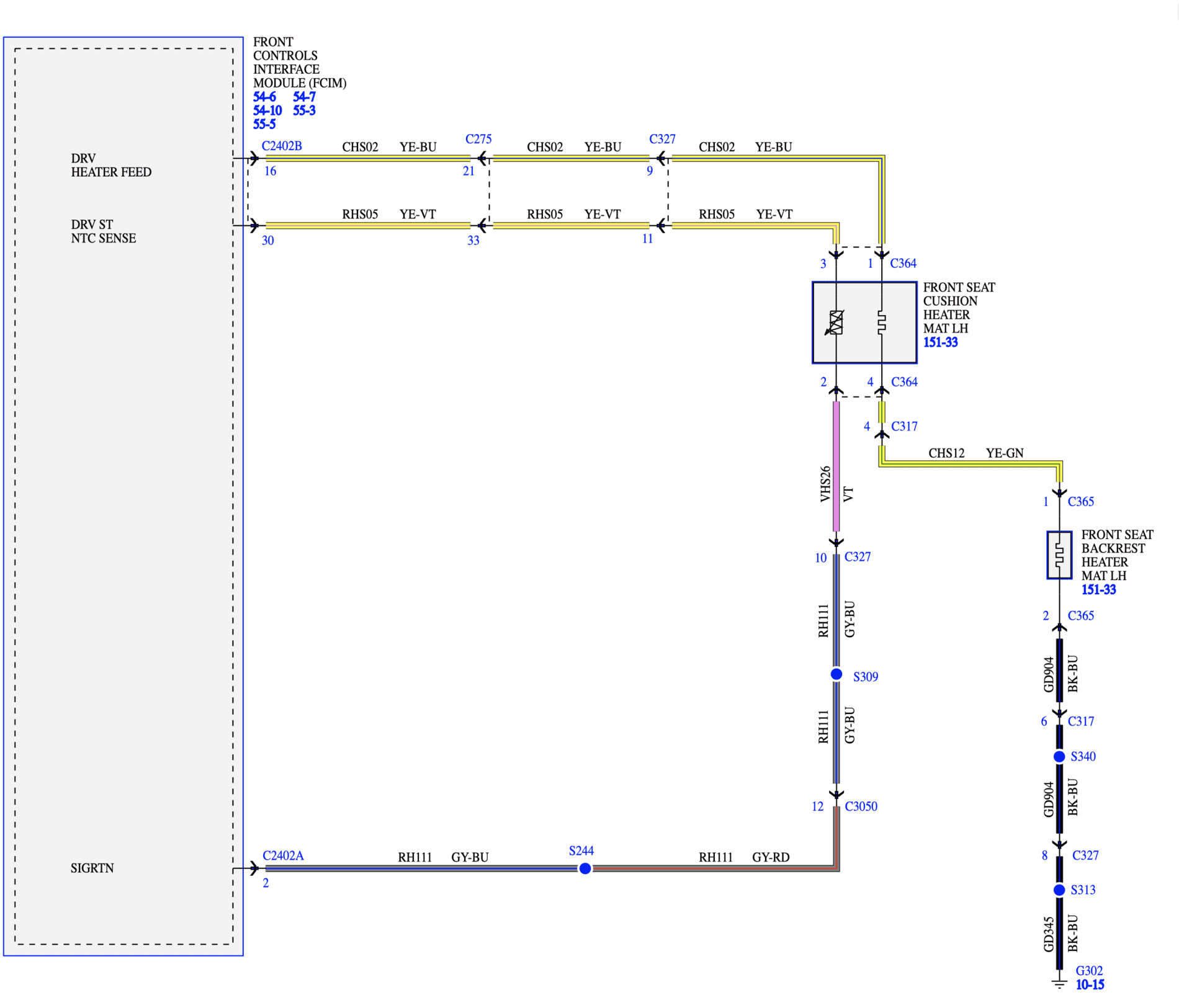
Task: Open page reference 54-6 link
Action: (264, 97)
